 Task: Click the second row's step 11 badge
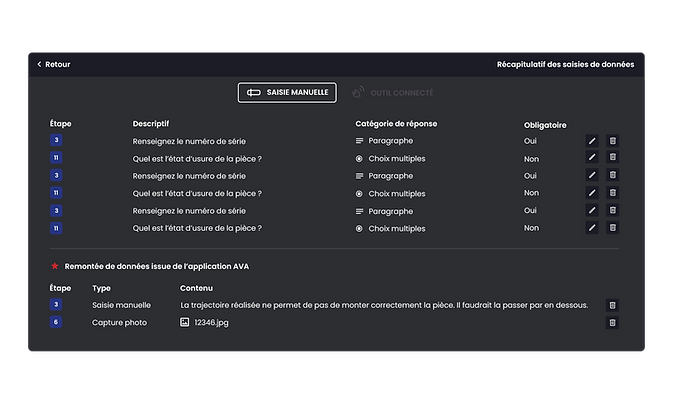(x=56, y=158)
